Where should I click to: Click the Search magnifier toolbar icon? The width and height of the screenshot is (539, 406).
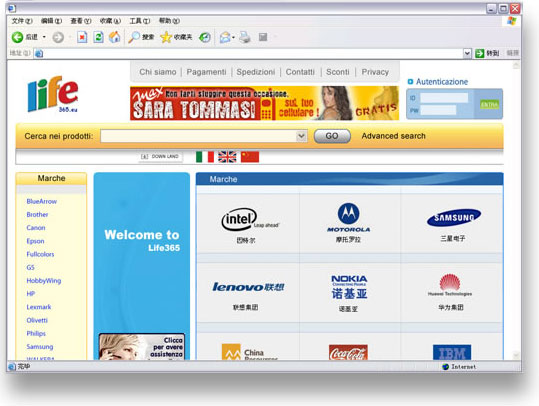[x=134, y=37]
